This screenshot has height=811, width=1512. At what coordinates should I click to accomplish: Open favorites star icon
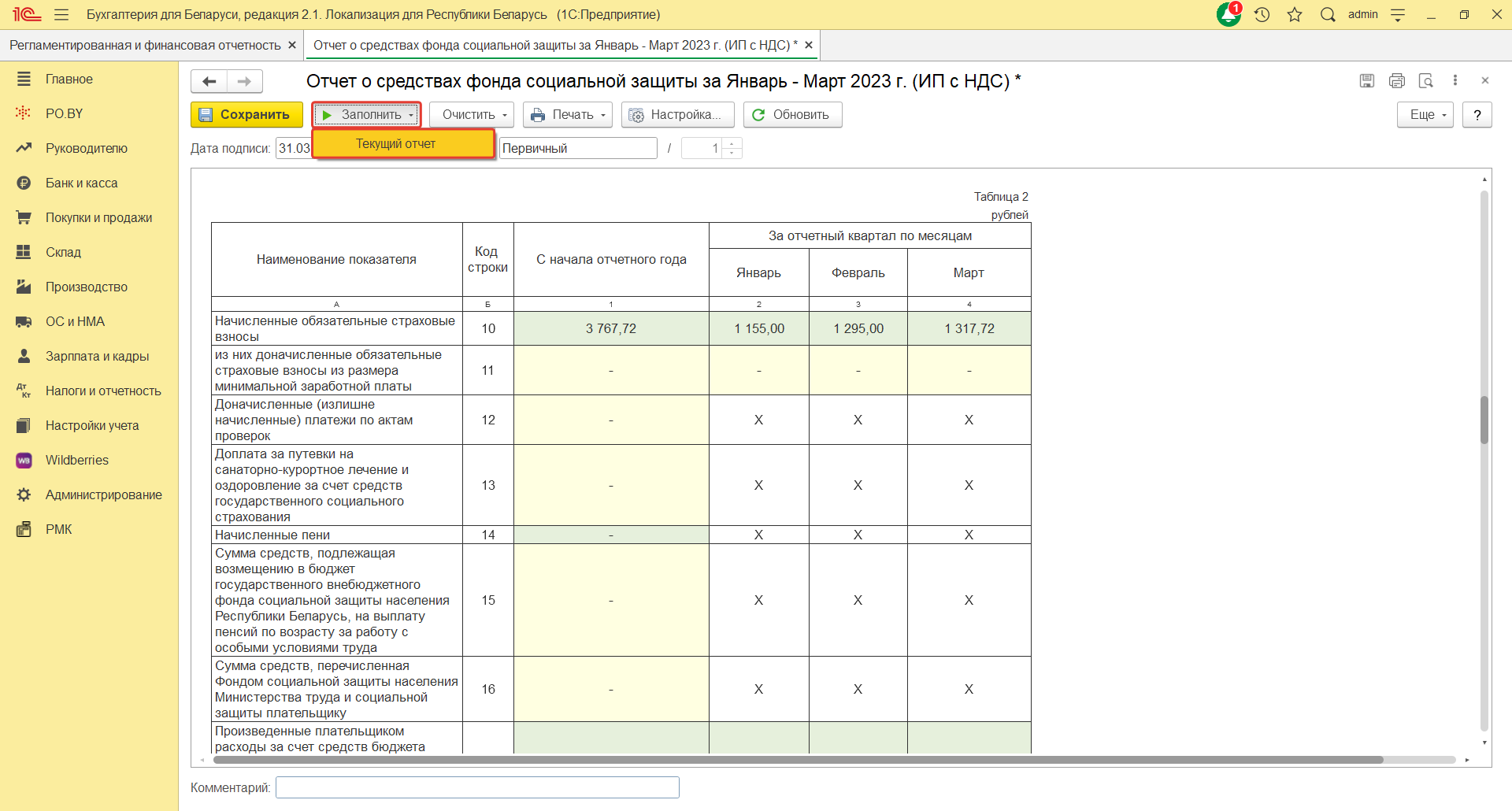[1295, 15]
